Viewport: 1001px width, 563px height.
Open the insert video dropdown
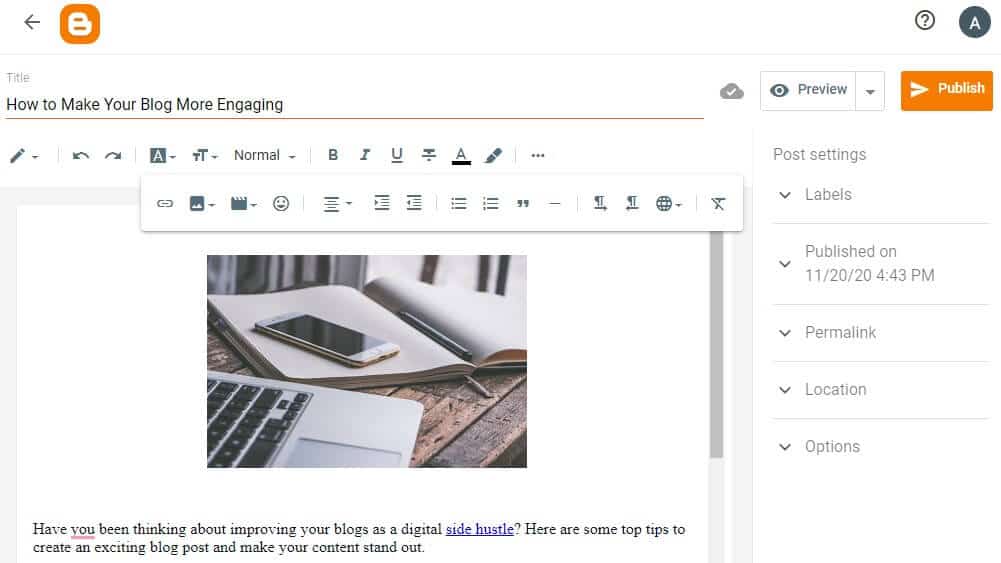tap(243, 204)
